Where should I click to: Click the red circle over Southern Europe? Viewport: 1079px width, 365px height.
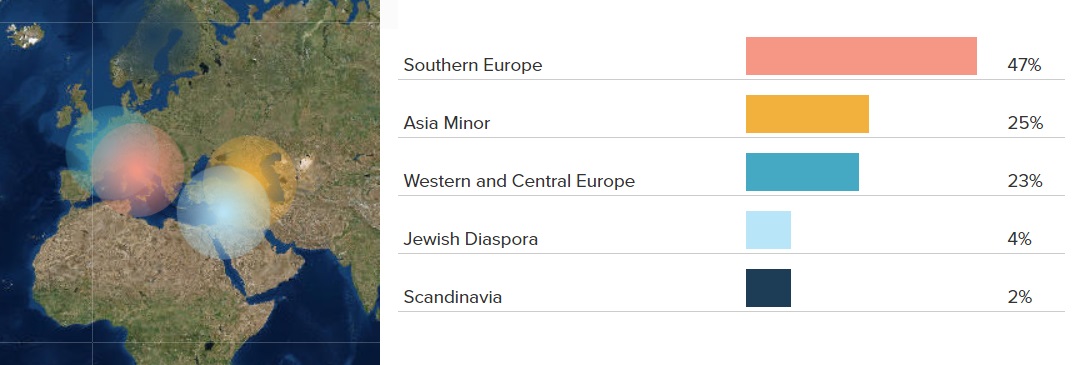click(138, 170)
